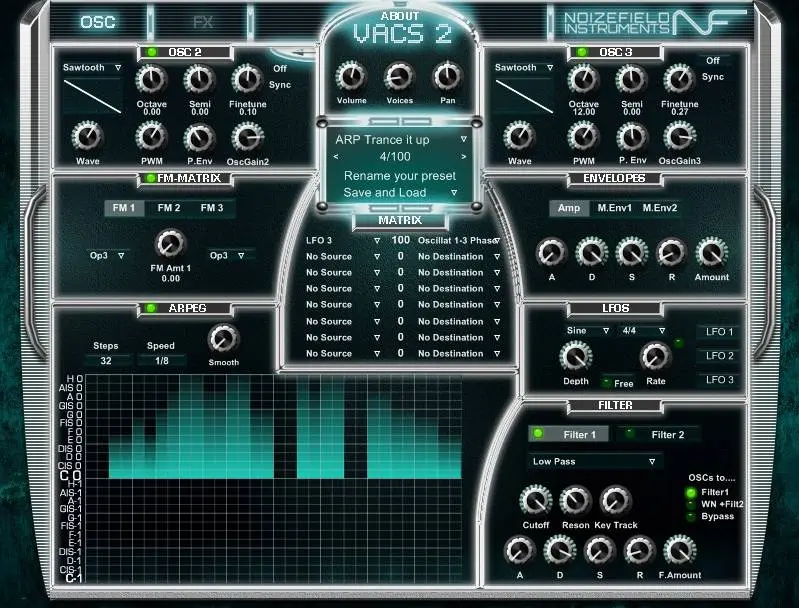Enable the Filter 1 LED
This screenshot has height=608, width=799.
point(538,434)
